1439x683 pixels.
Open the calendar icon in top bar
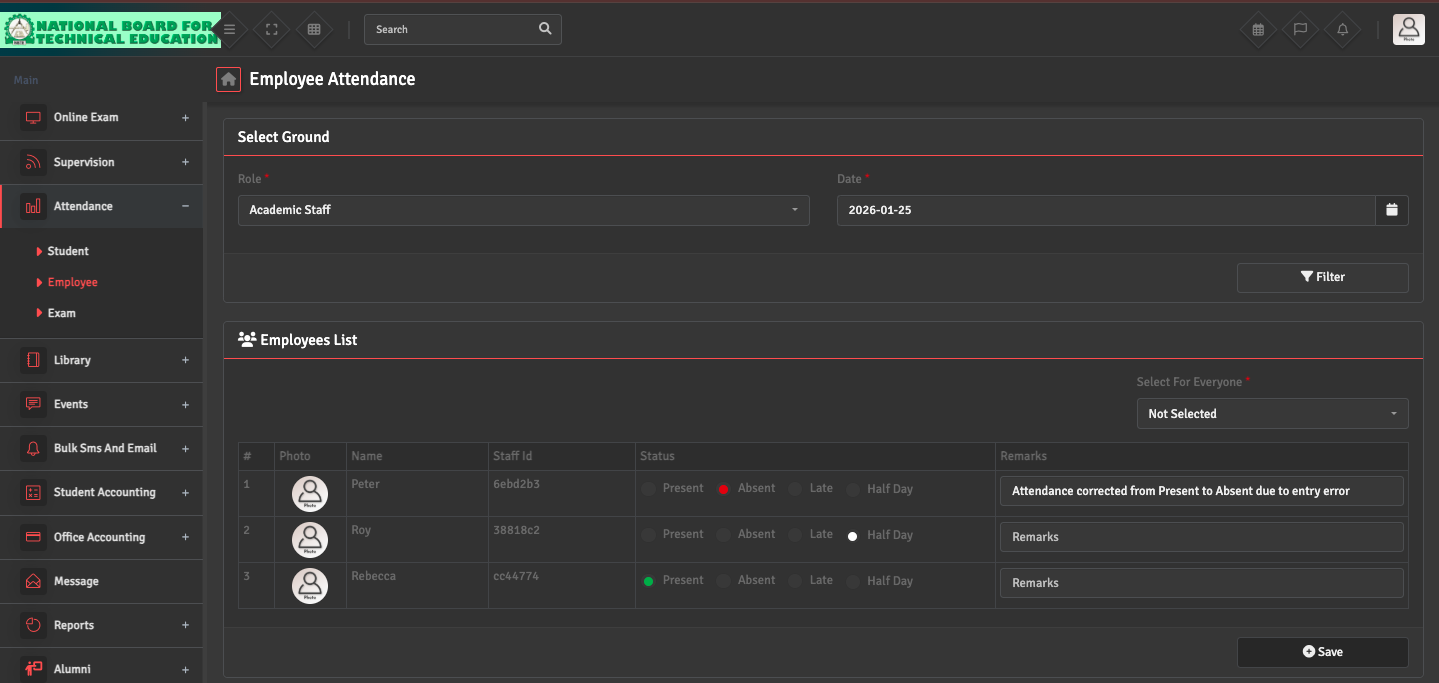point(1258,30)
